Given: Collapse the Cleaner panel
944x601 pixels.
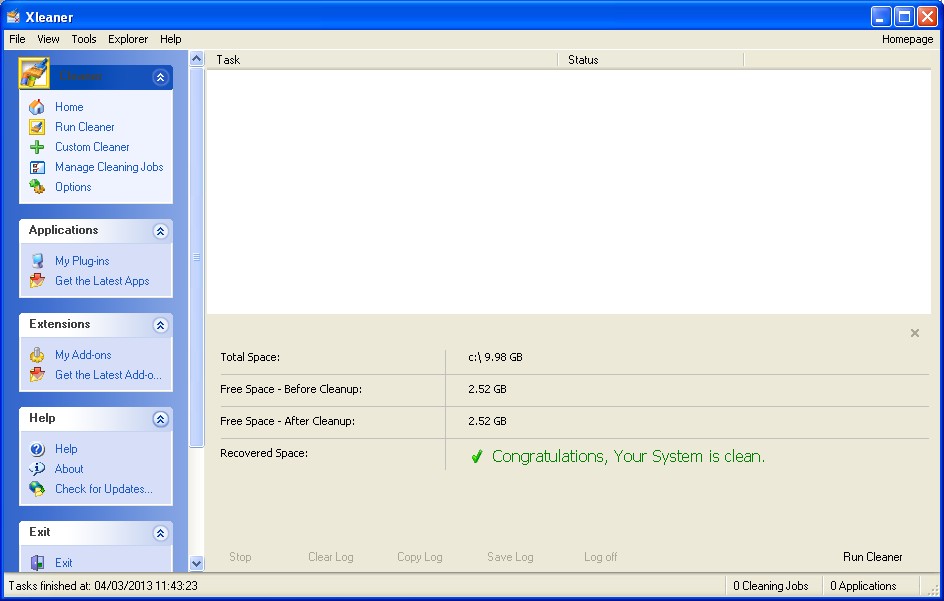Looking at the screenshot, I should coord(160,77).
